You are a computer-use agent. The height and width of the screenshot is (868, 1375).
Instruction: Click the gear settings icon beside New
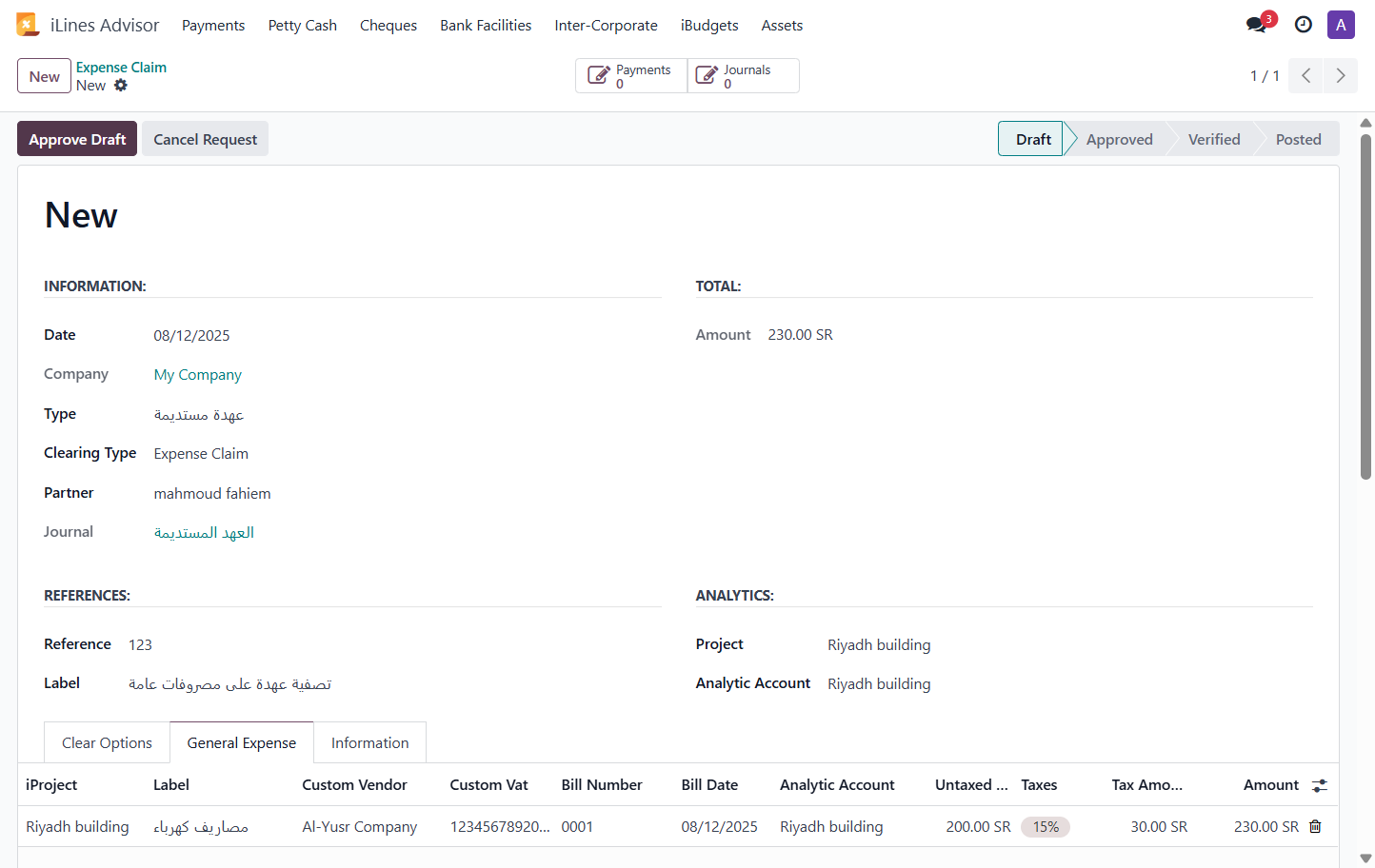(121, 85)
